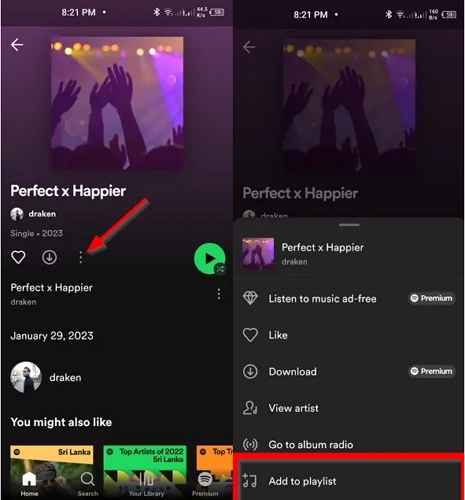Tap the bottom sheet drag handle
The height and width of the screenshot is (500, 465).
tap(349, 225)
